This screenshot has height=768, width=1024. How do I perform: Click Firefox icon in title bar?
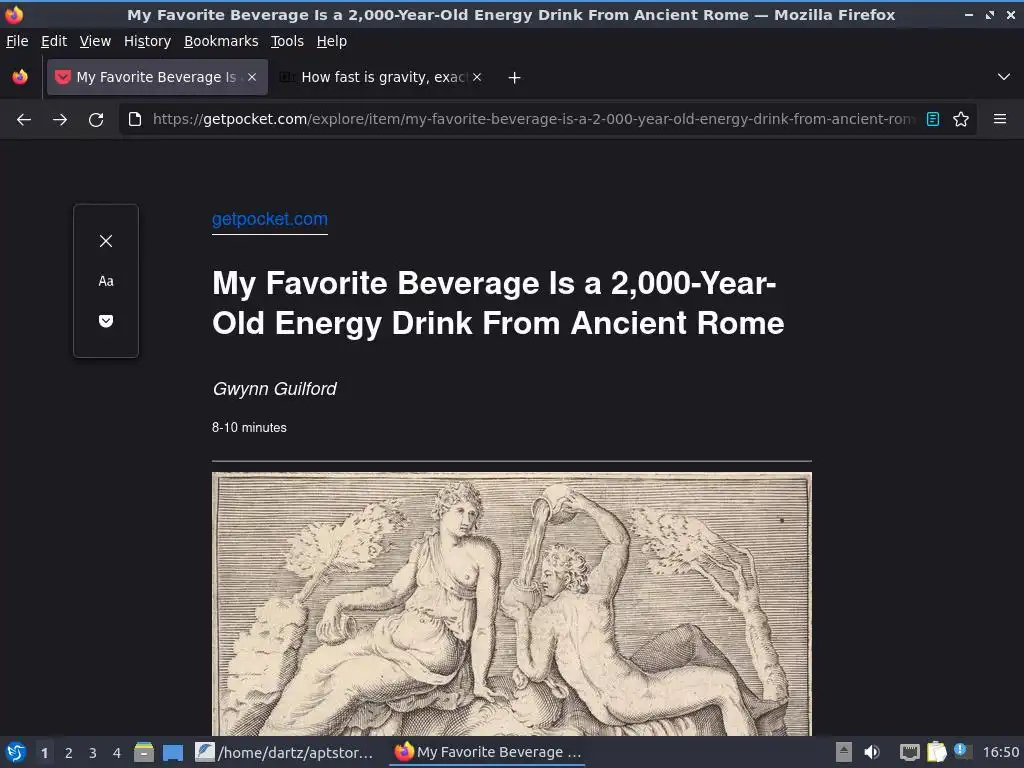pos(14,14)
